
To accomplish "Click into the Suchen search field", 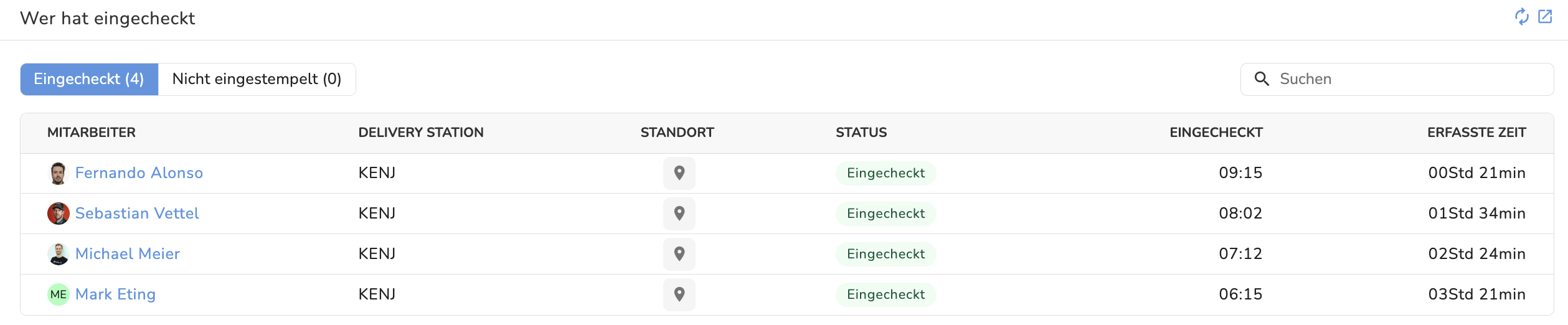I will pyautogui.click(x=1407, y=79).
